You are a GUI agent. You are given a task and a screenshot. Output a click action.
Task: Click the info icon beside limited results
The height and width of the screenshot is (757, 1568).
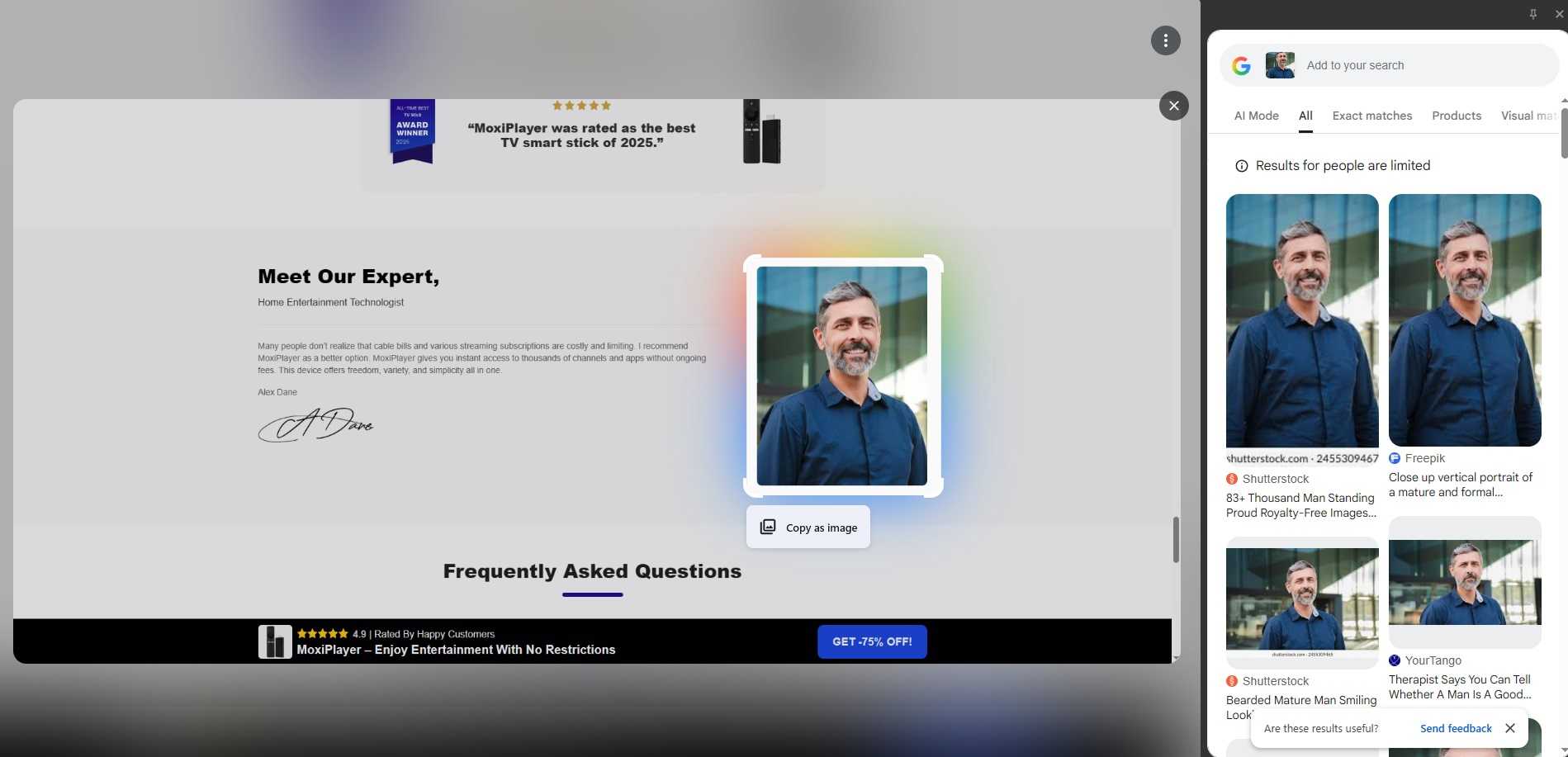(1241, 166)
